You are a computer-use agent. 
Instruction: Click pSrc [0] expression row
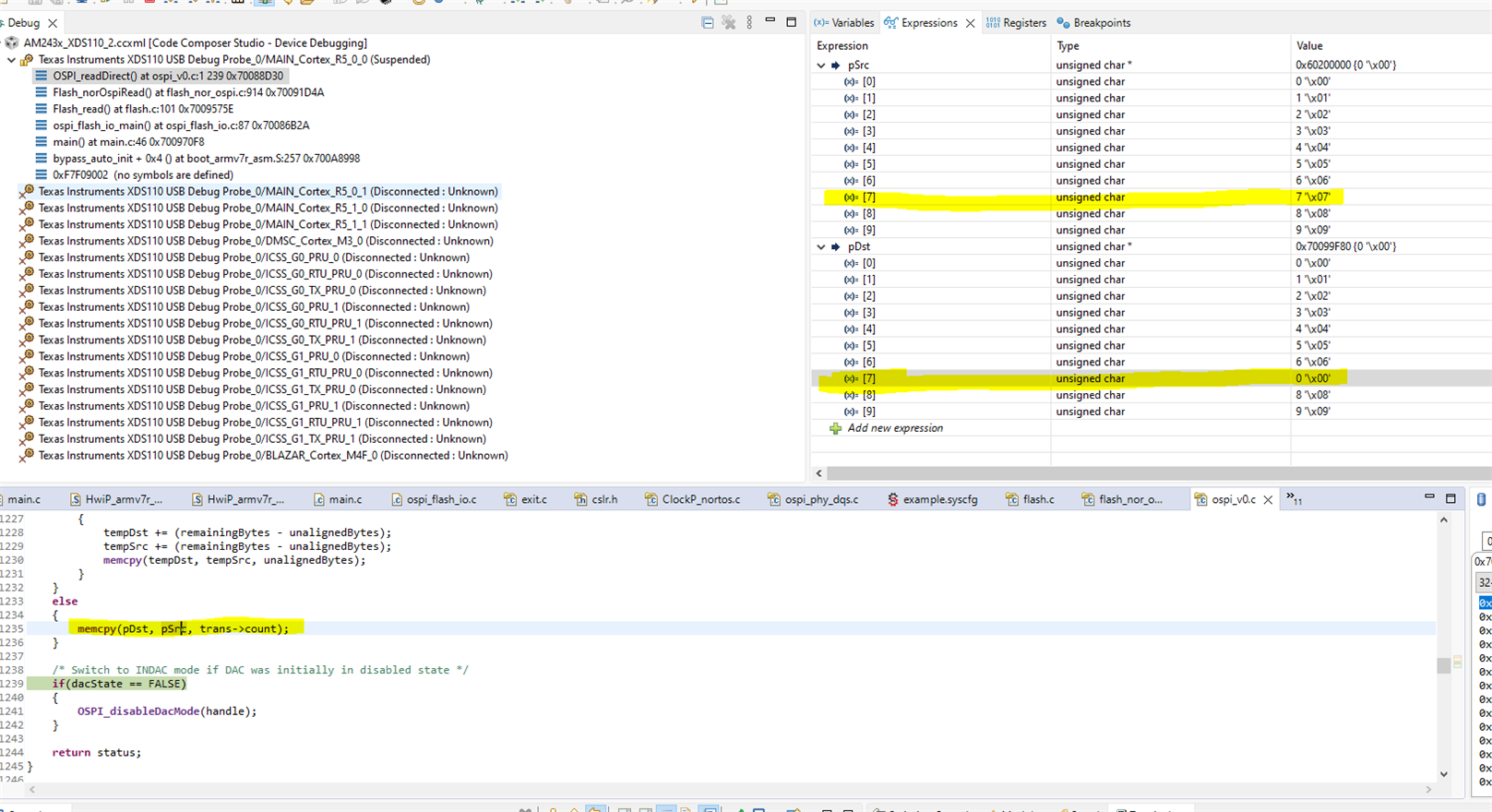point(1152,82)
